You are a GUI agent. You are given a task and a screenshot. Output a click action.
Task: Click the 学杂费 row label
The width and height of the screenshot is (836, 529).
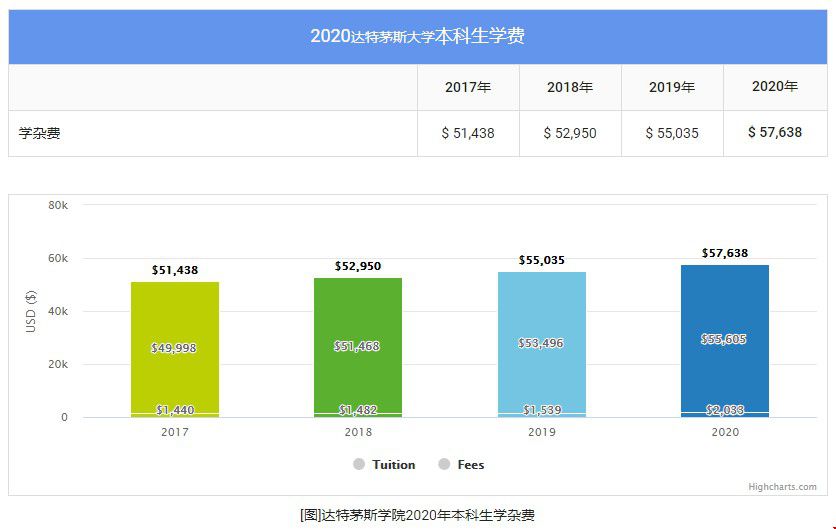click(x=39, y=133)
